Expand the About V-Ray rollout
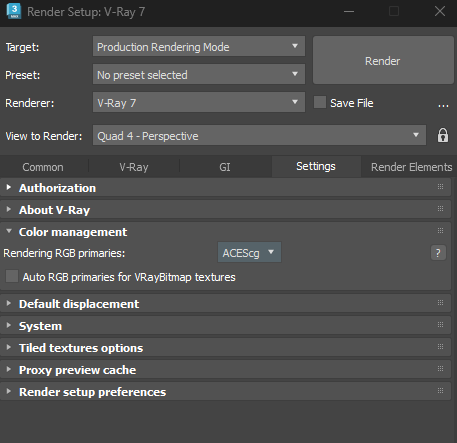 [x=225, y=210]
